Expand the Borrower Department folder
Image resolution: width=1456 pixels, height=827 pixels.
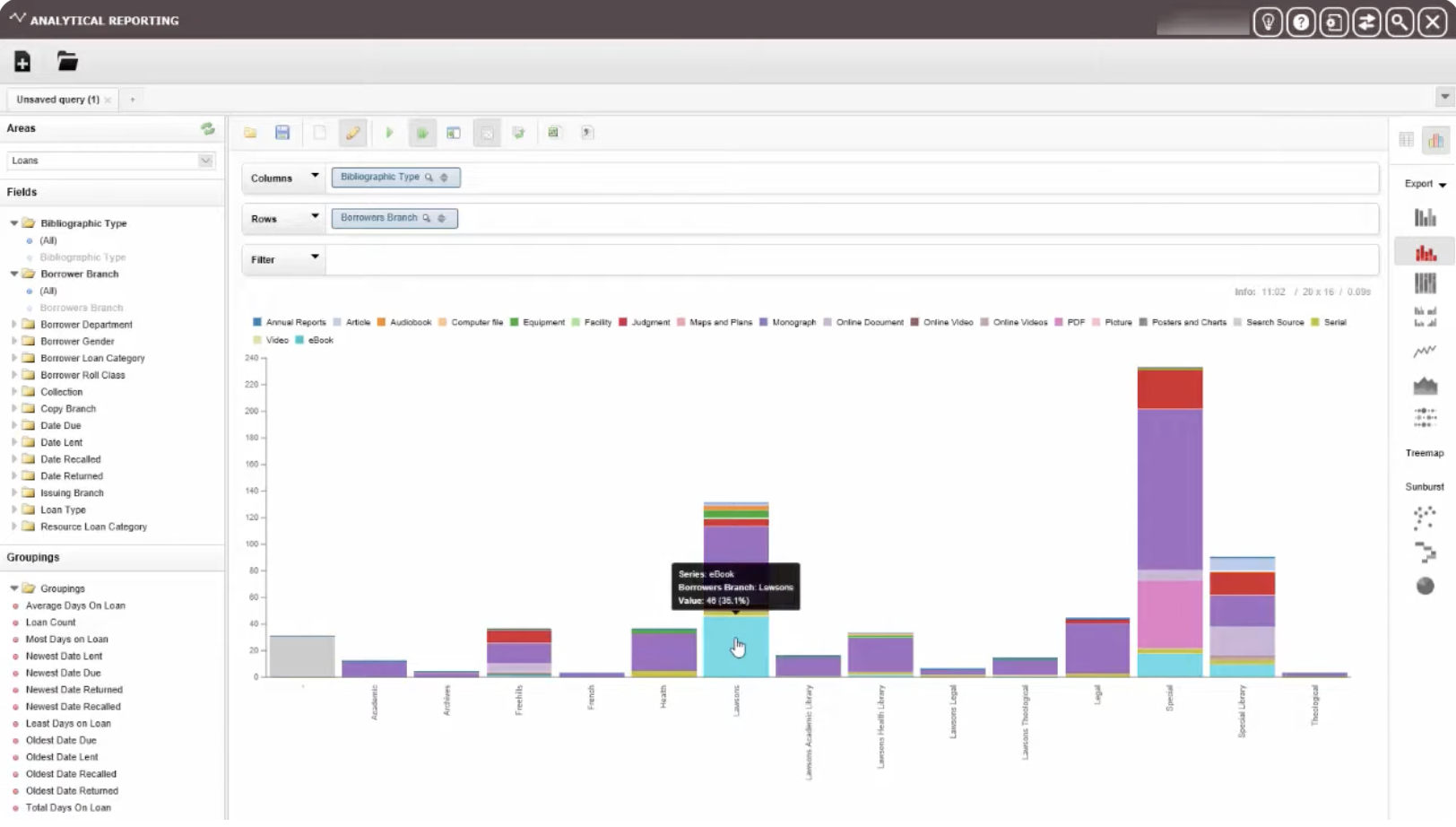[14, 325]
